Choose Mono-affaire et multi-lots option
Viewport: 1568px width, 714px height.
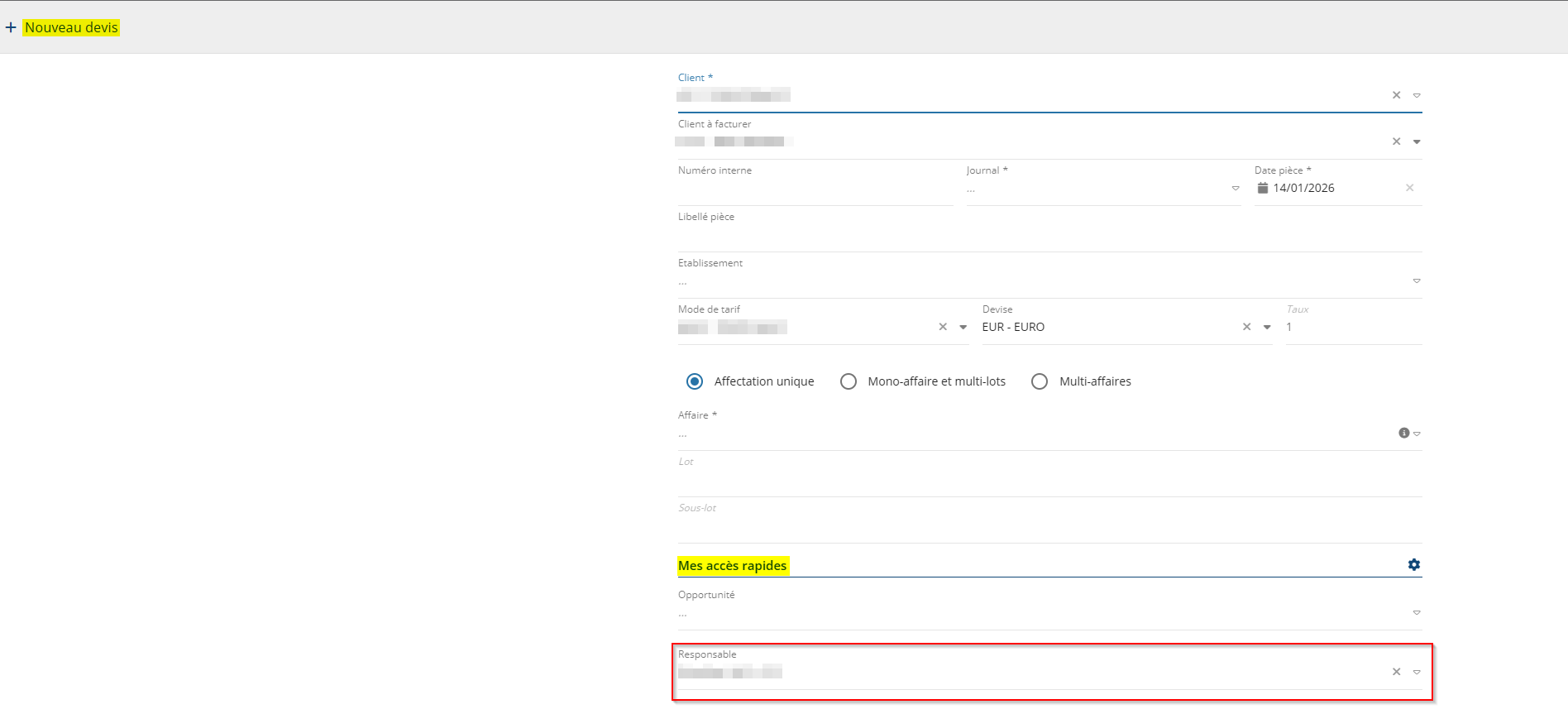[x=849, y=381]
